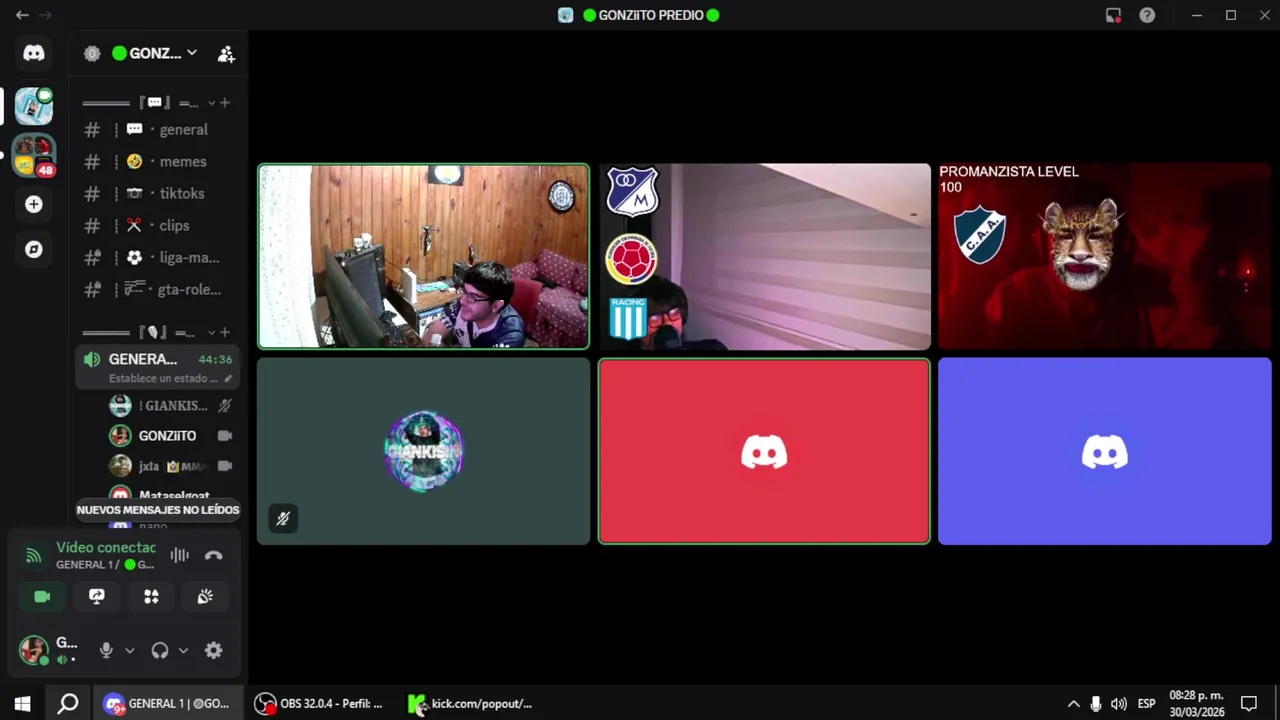The width and height of the screenshot is (1280, 720).
Task: Open audio output options chevron
Action: [183, 651]
